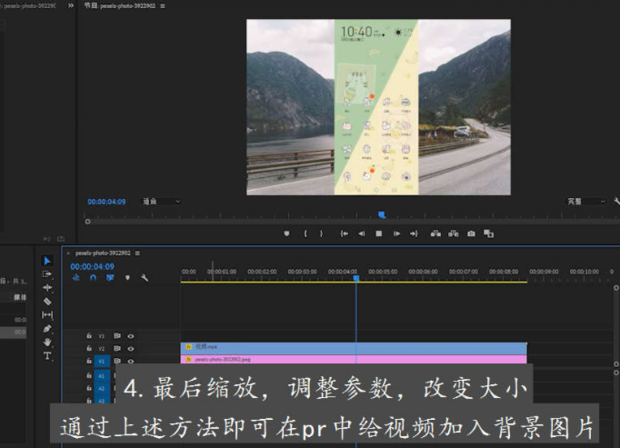Screen dimensions: 620x448
Task: Click 00:00:05:00 on timeline ruler
Action: click(383, 272)
